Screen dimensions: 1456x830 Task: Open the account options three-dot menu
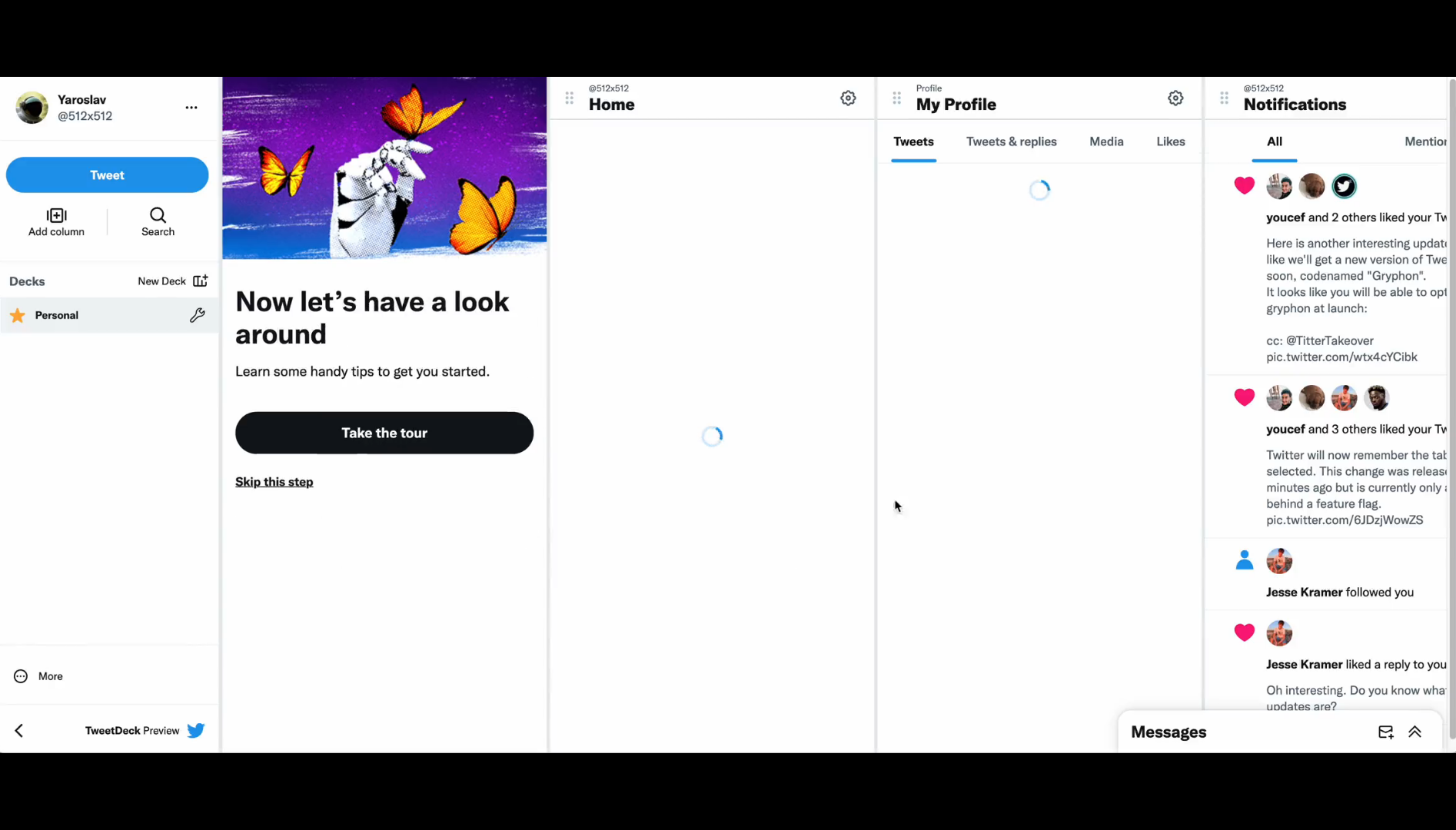191,108
